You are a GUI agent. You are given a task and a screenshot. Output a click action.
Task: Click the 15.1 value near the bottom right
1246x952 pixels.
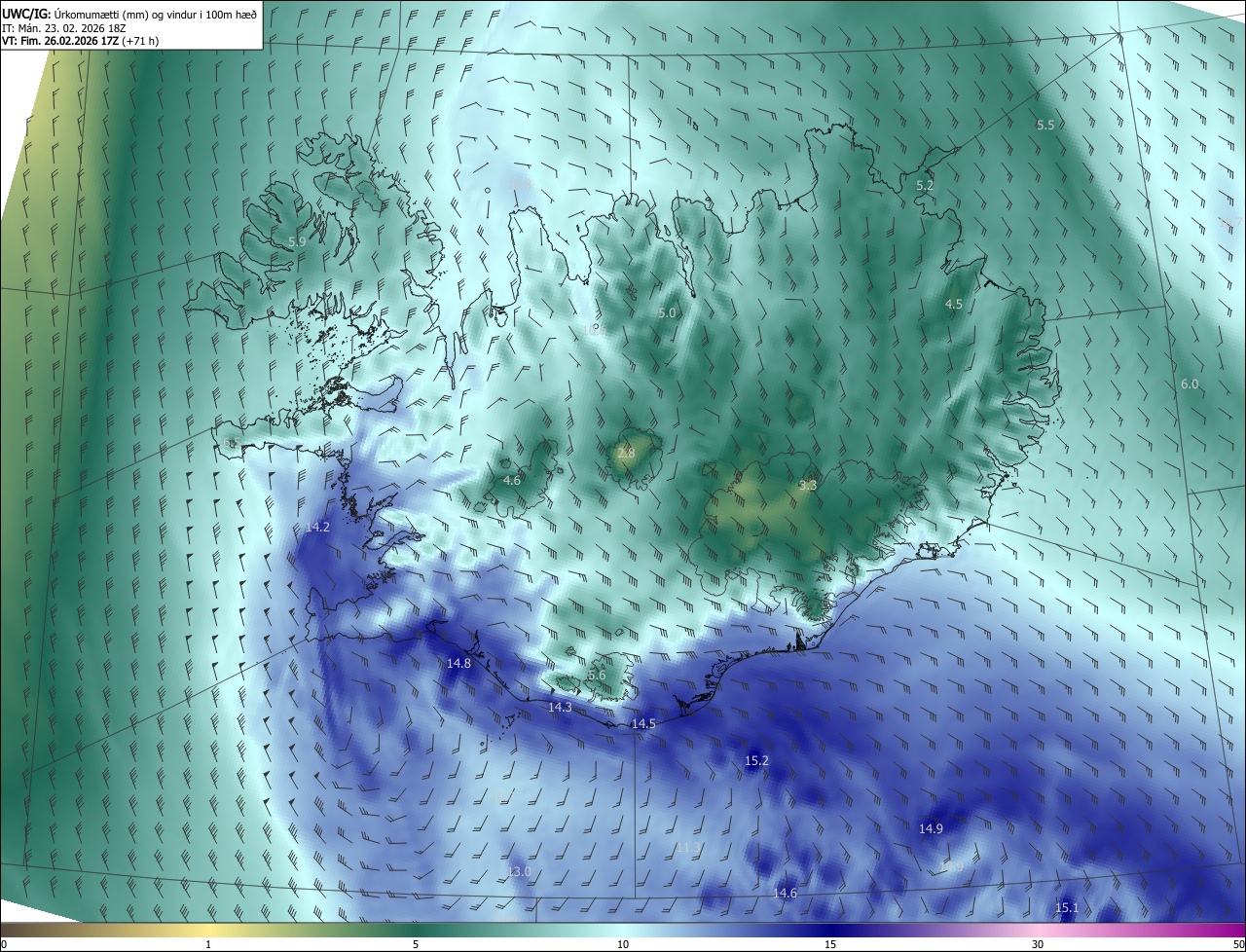1067,907
